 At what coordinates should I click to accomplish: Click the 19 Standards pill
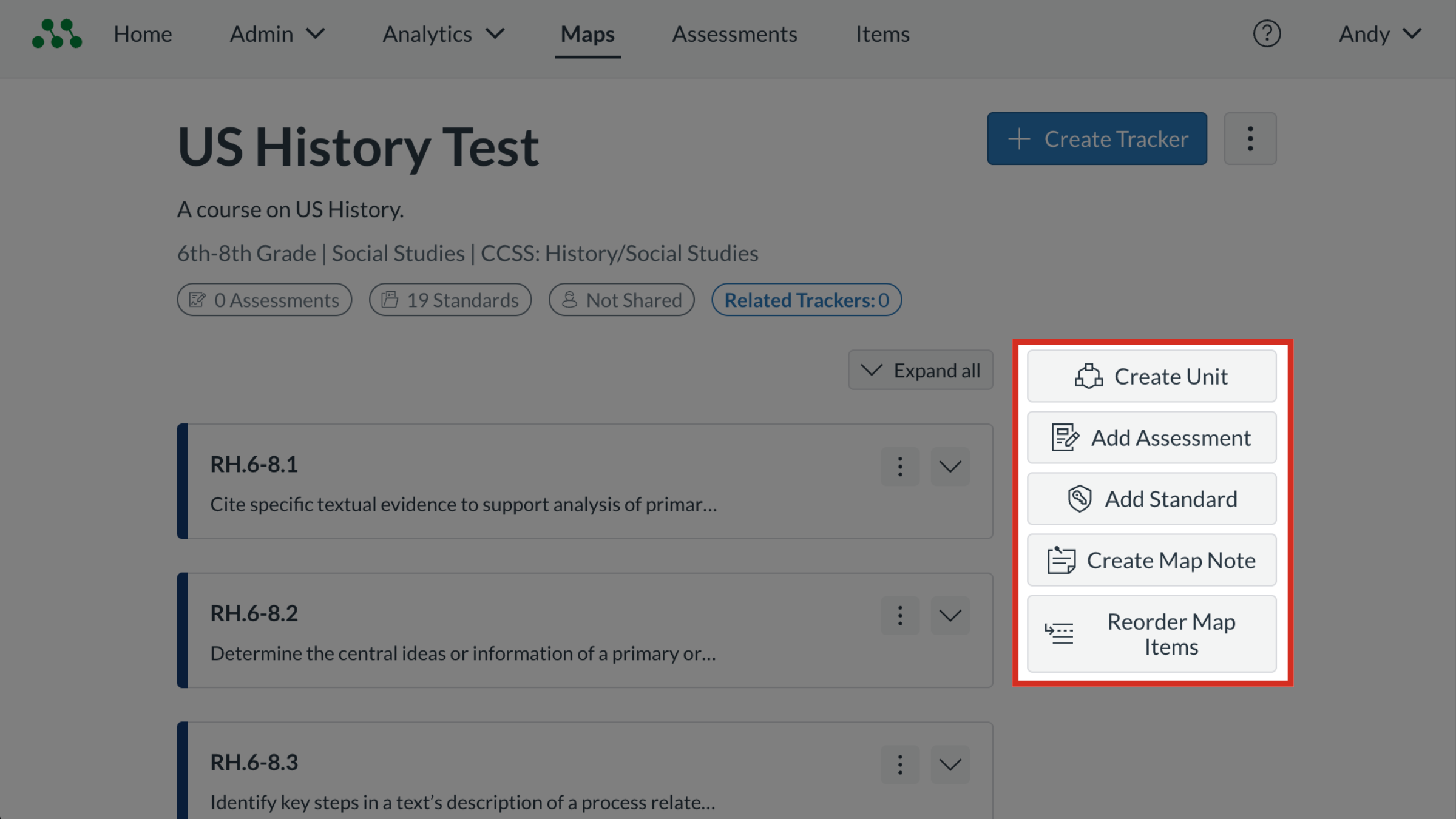450,300
